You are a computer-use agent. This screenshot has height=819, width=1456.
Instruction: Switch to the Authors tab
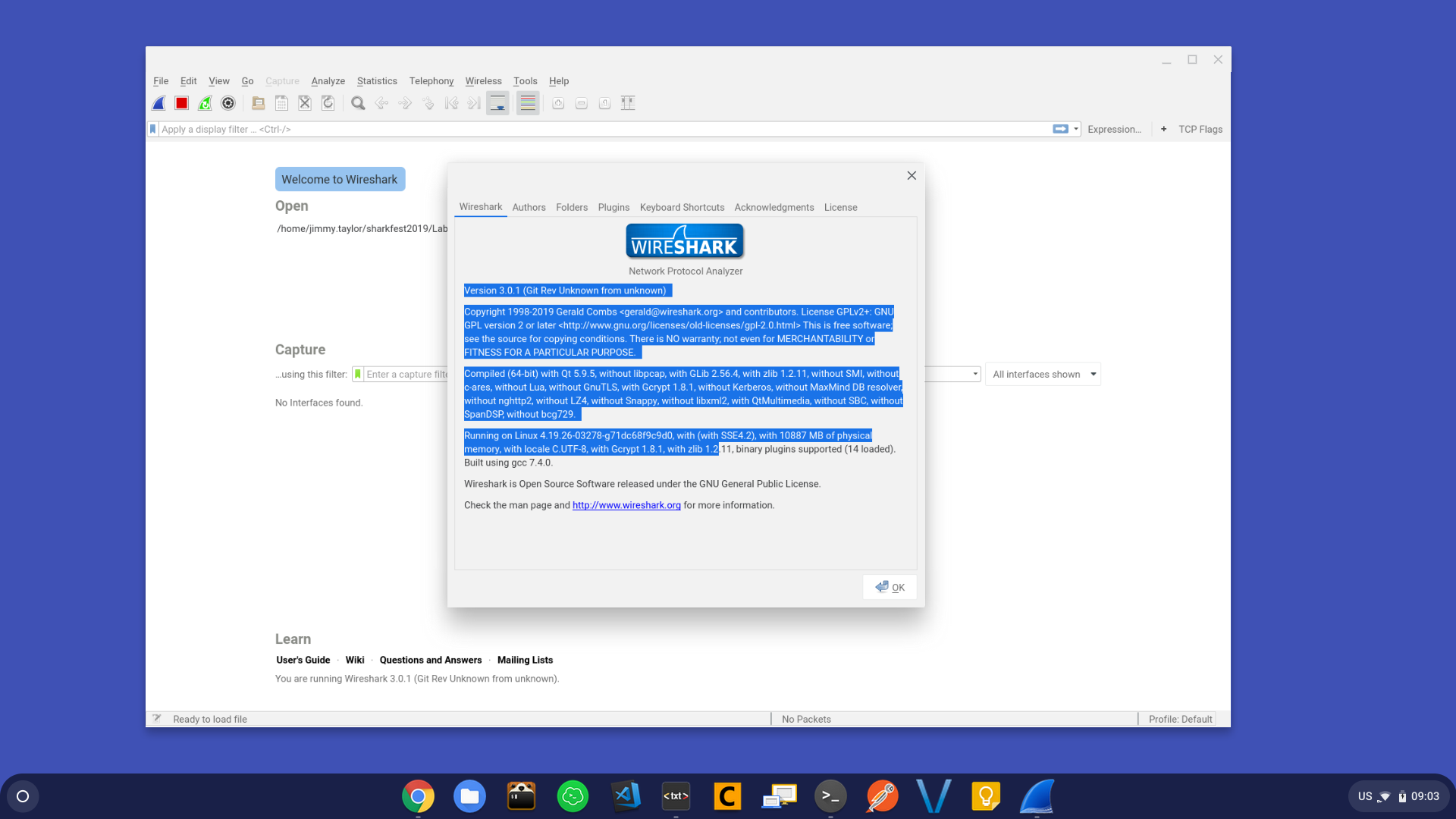point(529,207)
